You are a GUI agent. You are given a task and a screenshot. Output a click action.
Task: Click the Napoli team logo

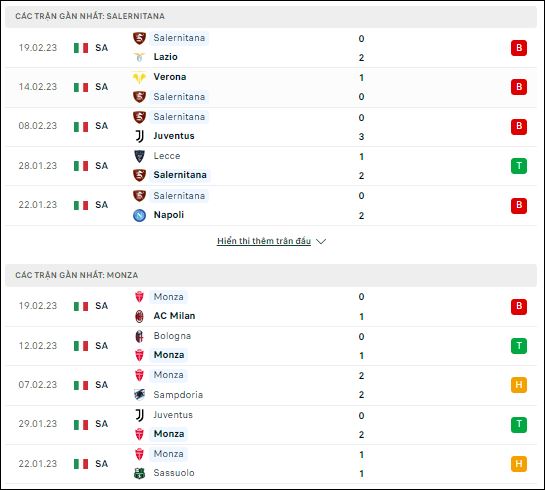[x=139, y=215]
